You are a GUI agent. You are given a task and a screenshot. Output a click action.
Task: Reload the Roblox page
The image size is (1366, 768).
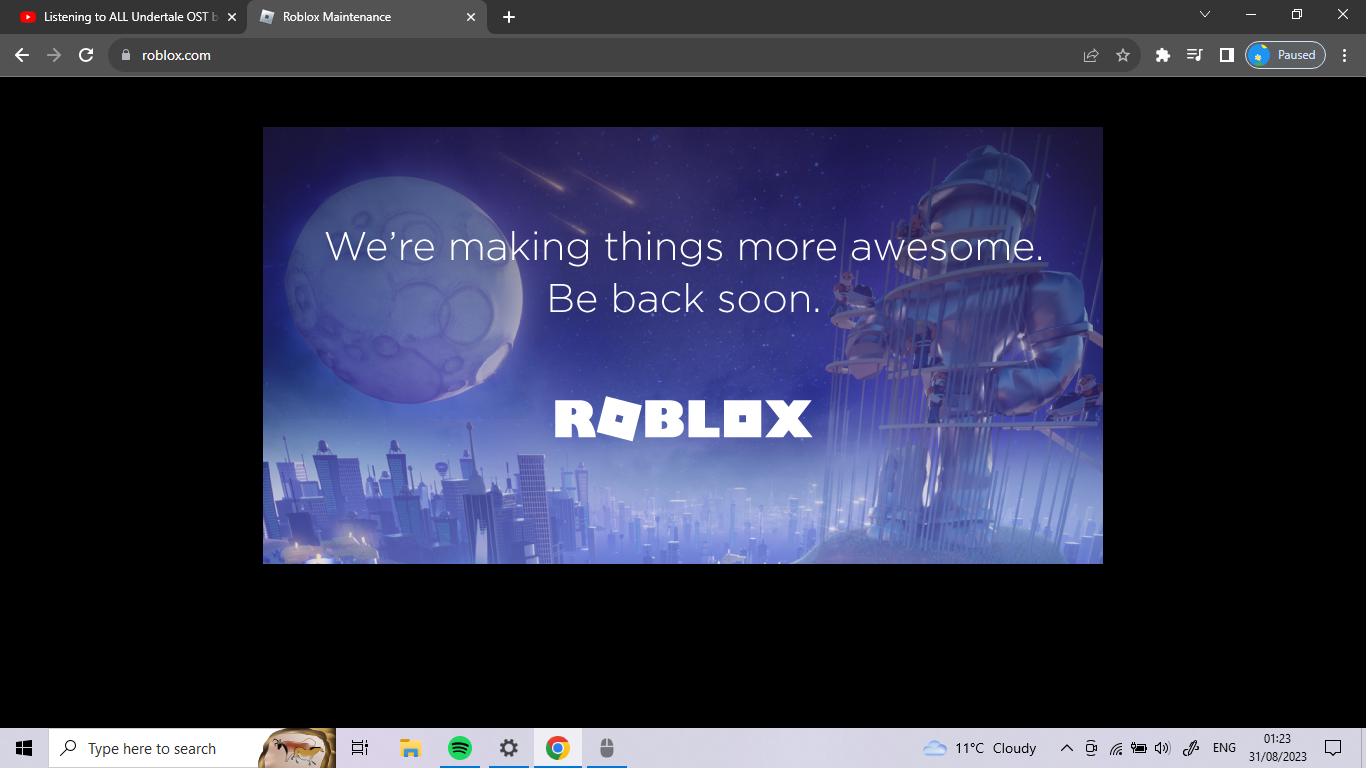86,55
